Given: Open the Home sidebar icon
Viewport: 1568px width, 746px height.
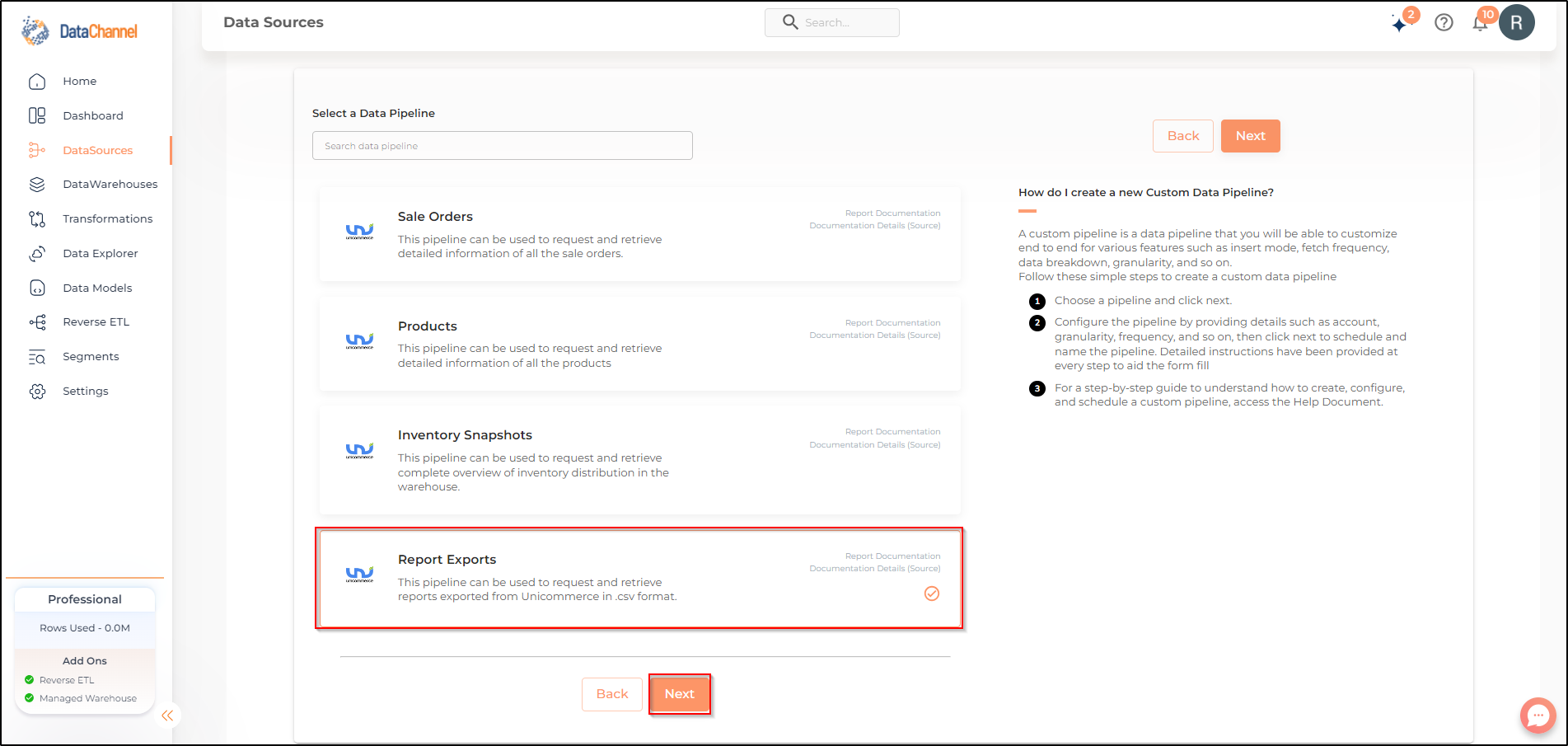Looking at the screenshot, I should 37,82.
